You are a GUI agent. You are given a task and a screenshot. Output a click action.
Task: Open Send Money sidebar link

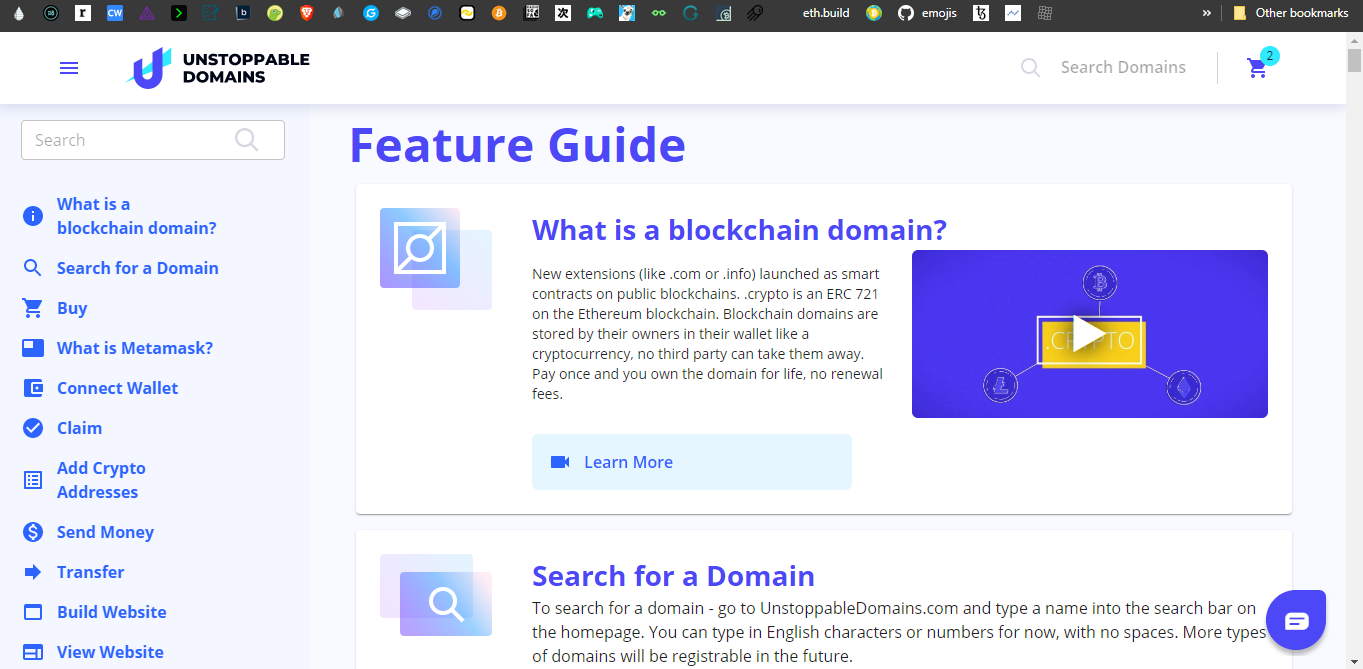coord(105,532)
